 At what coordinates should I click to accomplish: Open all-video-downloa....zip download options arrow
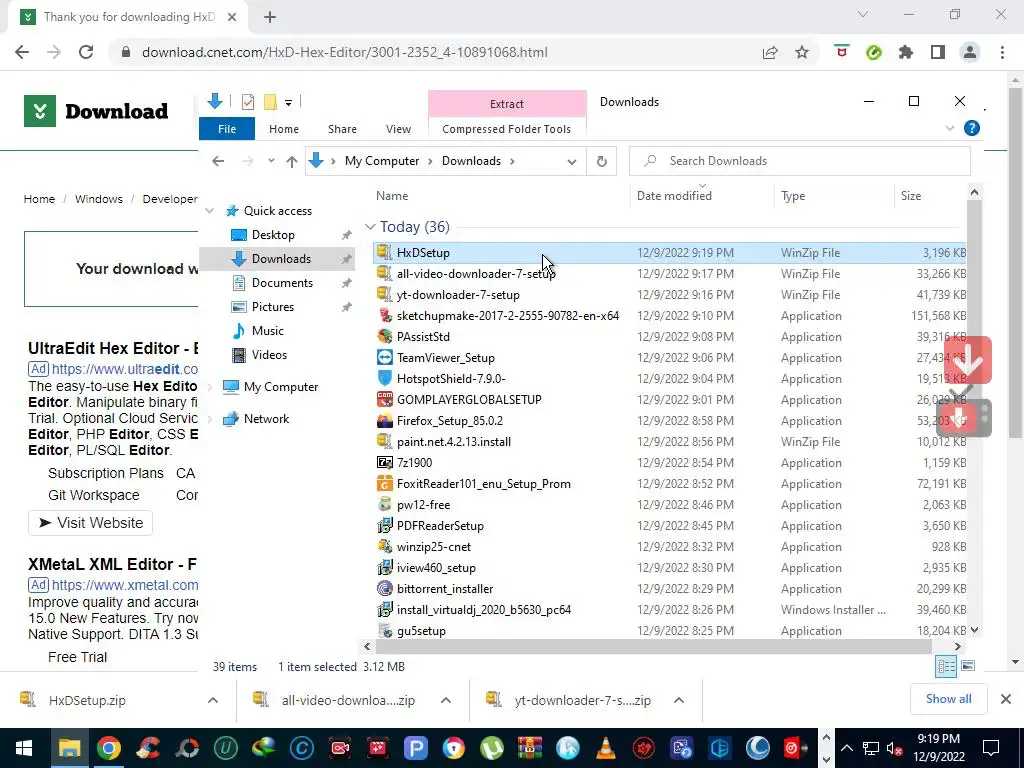click(446, 700)
